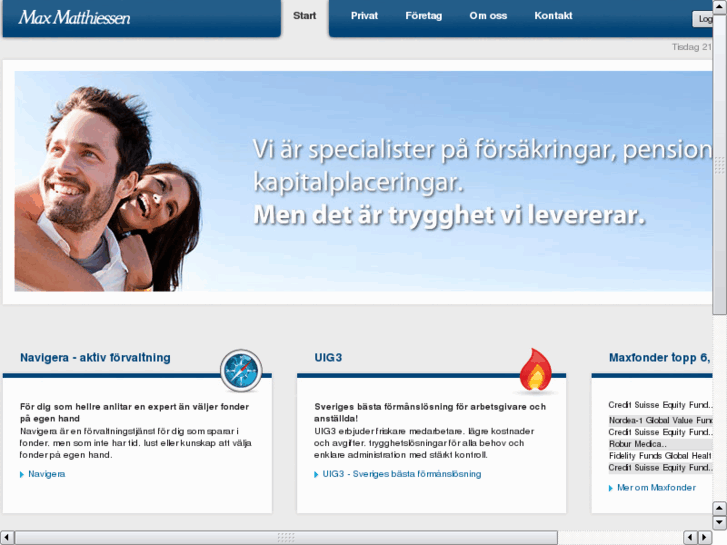Select Nordea-1 Global Value Fund row

660,420
